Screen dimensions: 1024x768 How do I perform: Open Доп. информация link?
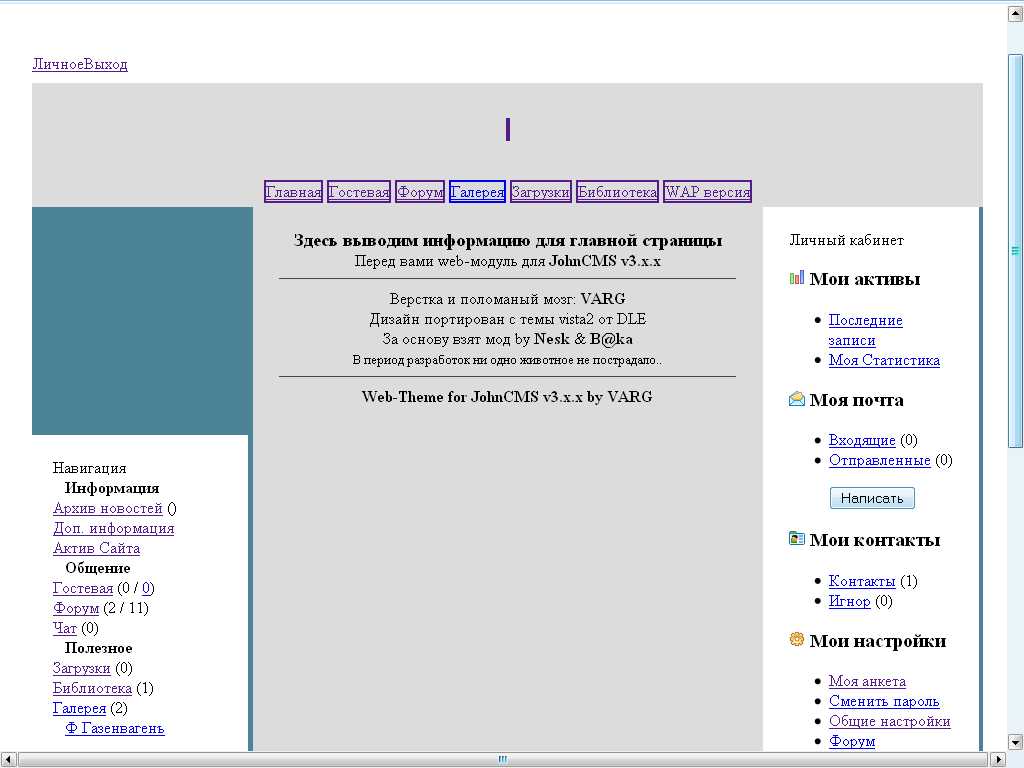114,528
